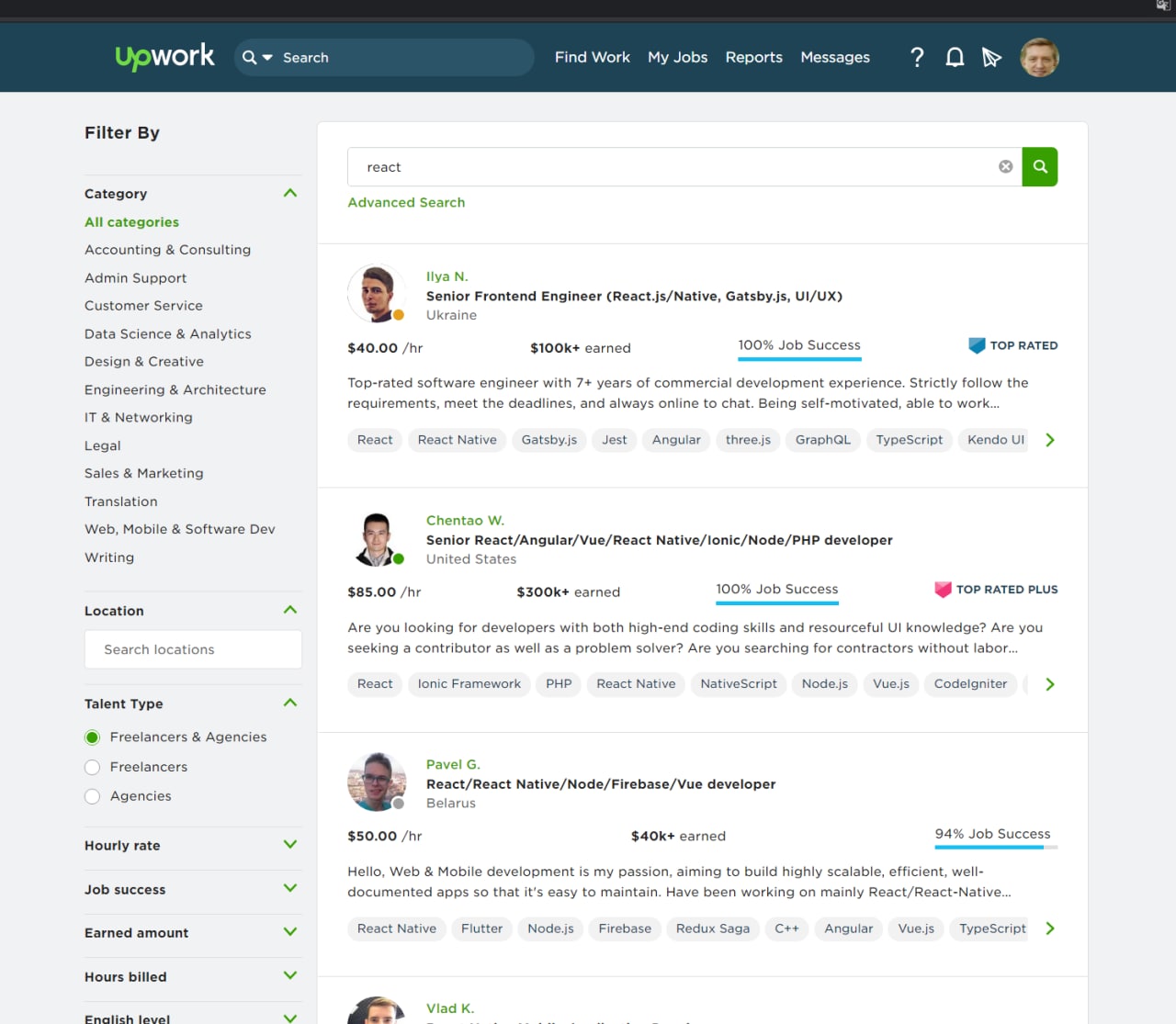
Task: Click the GraphQL skill tag
Action: point(823,440)
